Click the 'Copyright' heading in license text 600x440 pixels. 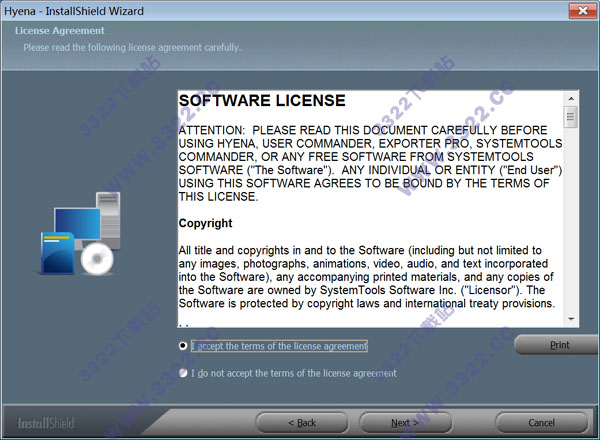[x=205, y=223]
